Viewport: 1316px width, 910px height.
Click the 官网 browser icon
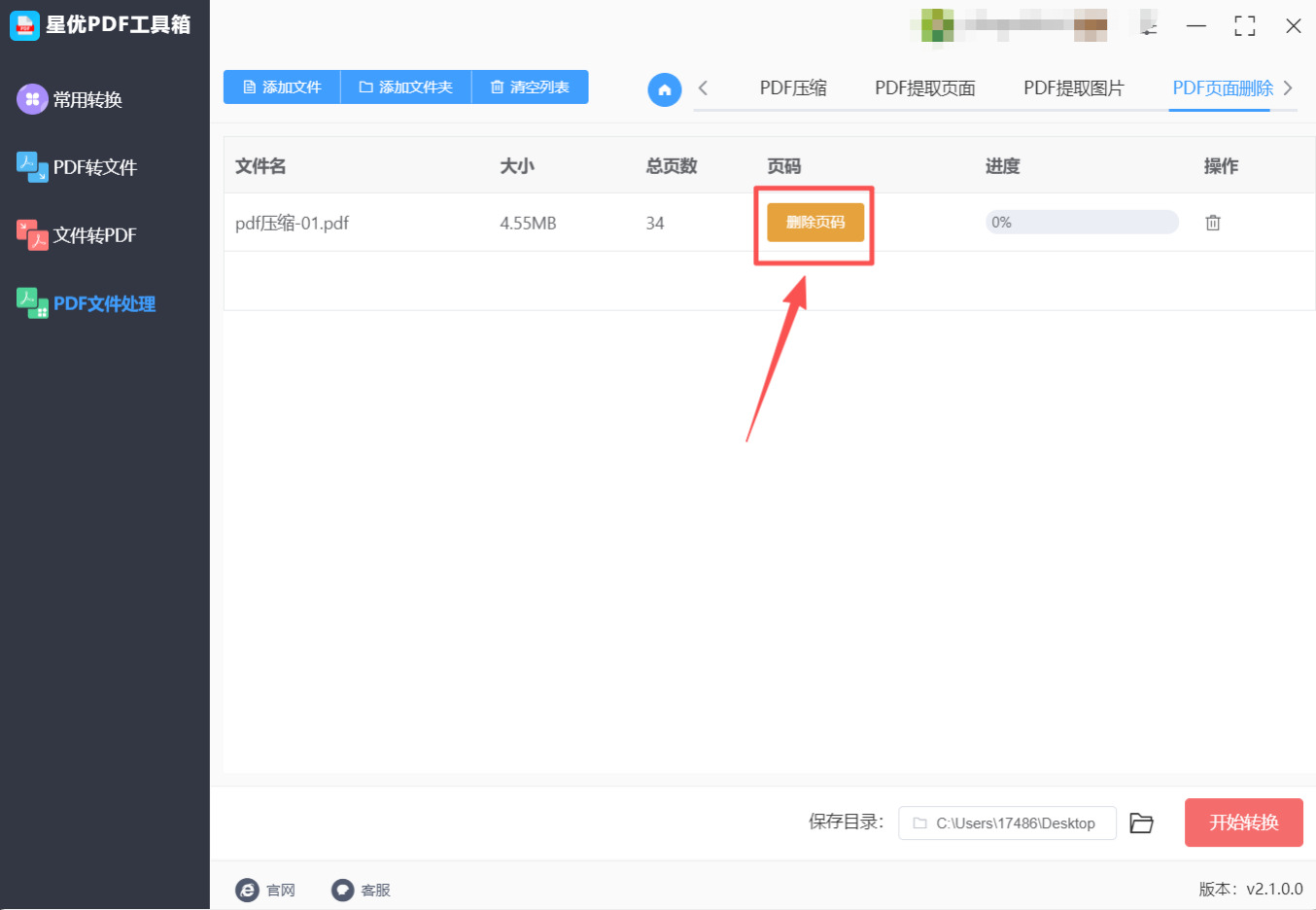pyautogui.click(x=248, y=890)
